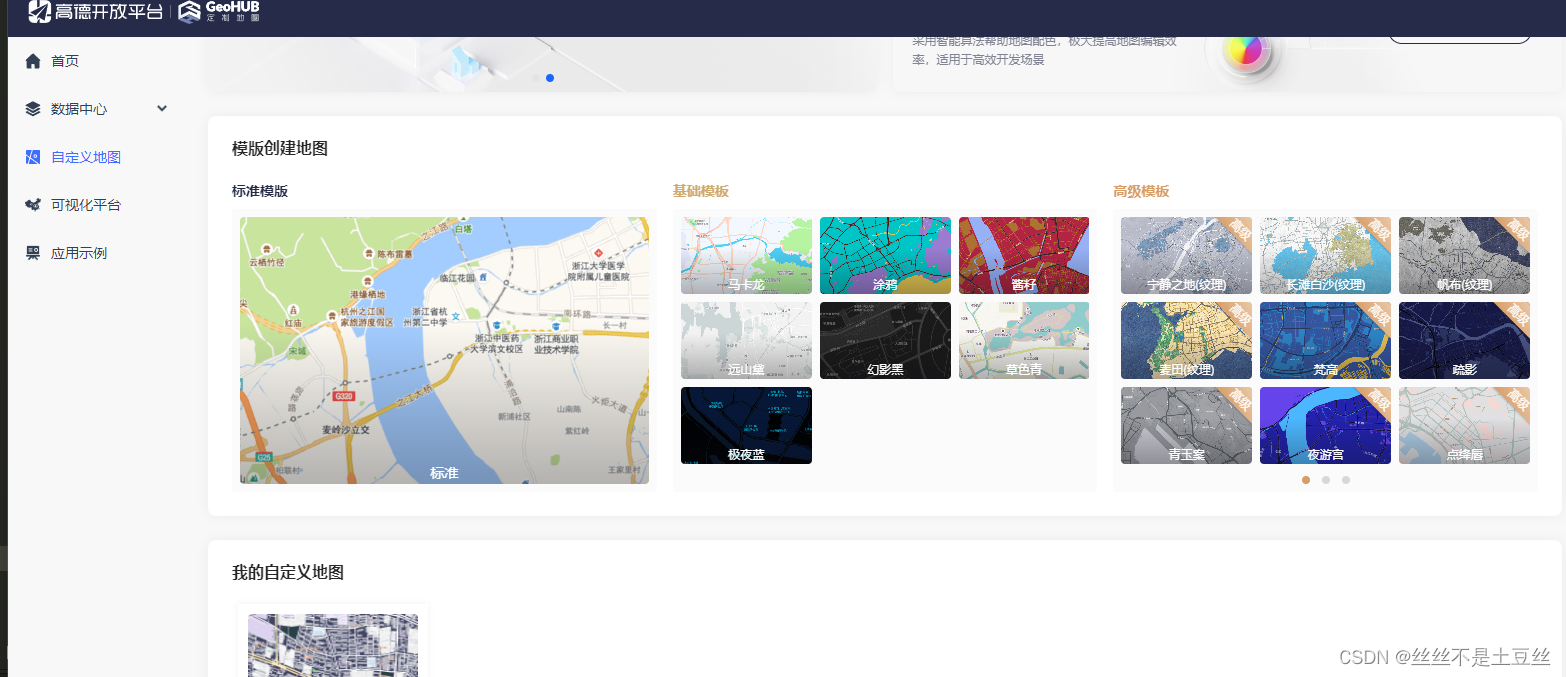Select the 夜游宫 template
This screenshot has width=1566, height=677.
1325,425
